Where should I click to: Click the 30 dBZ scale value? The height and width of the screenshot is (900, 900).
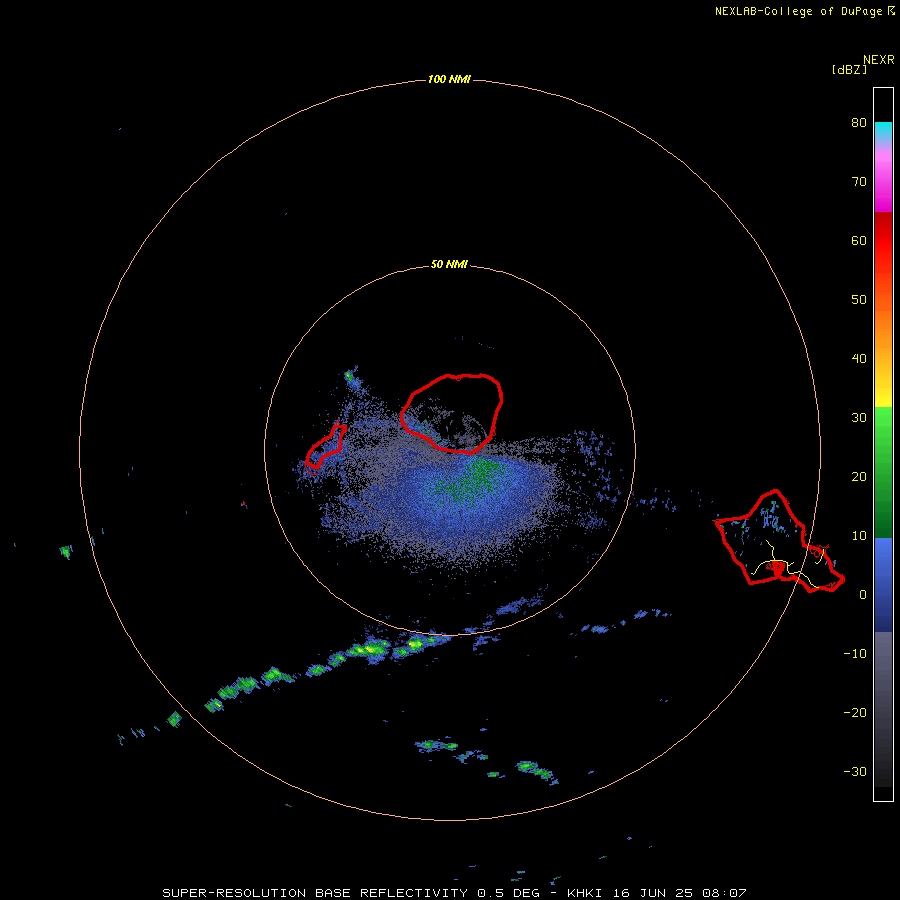859,417
